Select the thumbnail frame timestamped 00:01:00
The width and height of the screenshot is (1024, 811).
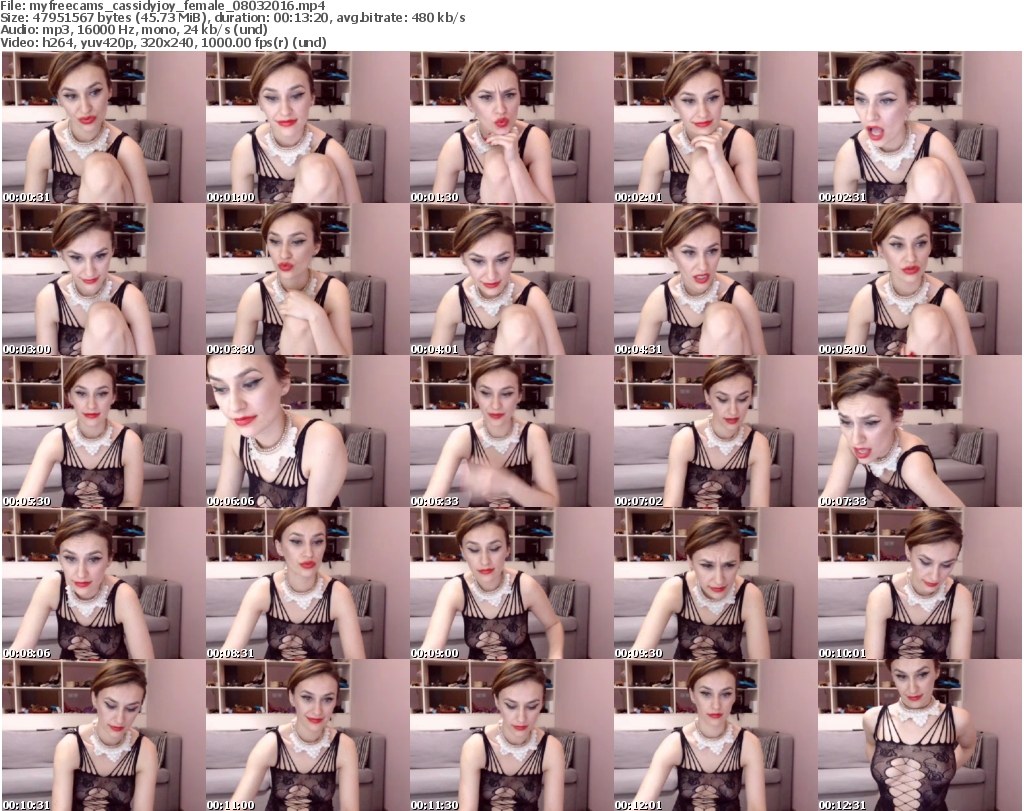pos(308,127)
